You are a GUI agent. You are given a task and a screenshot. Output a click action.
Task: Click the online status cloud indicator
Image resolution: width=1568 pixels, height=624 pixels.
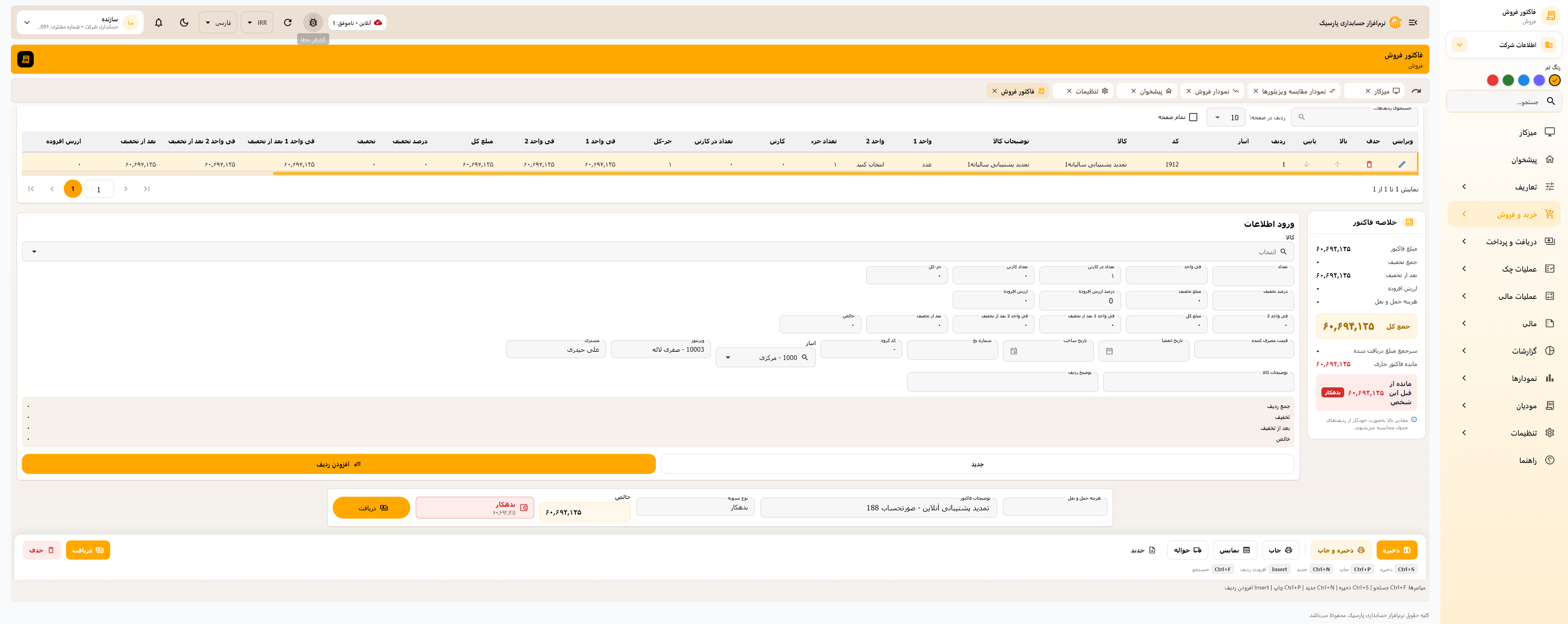(x=357, y=22)
